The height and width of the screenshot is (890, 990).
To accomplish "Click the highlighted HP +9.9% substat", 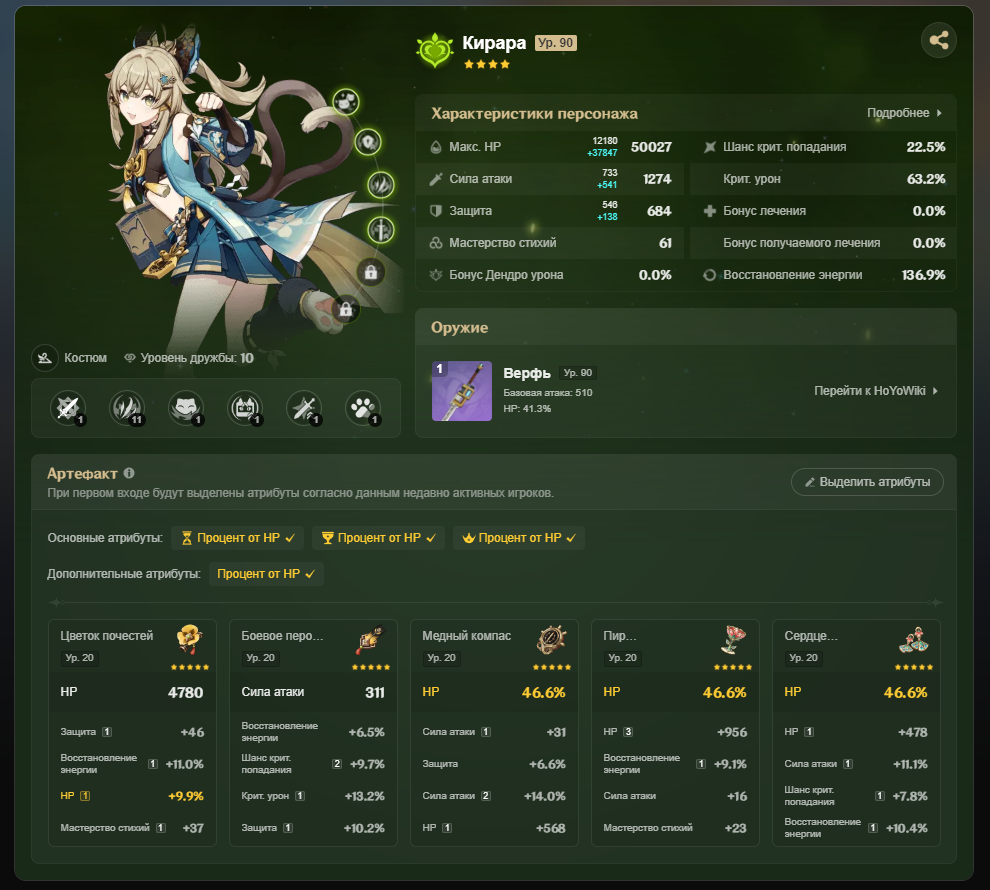I will point(132,796).
